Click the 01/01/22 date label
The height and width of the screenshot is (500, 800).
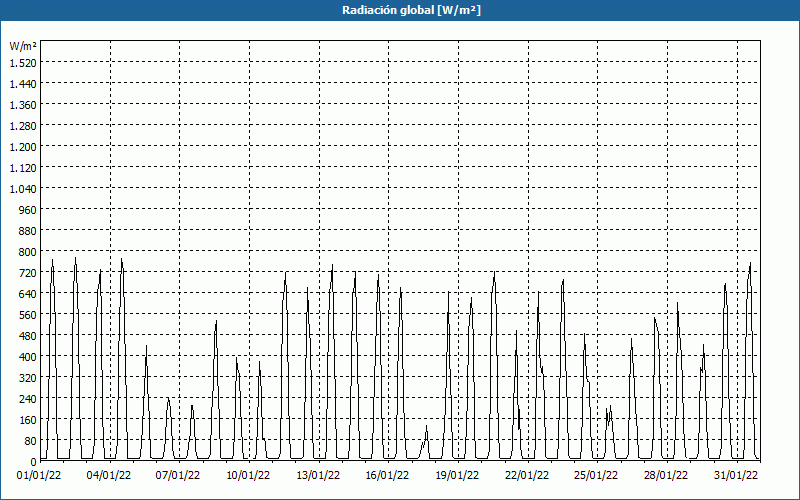[x=39, y=476]
